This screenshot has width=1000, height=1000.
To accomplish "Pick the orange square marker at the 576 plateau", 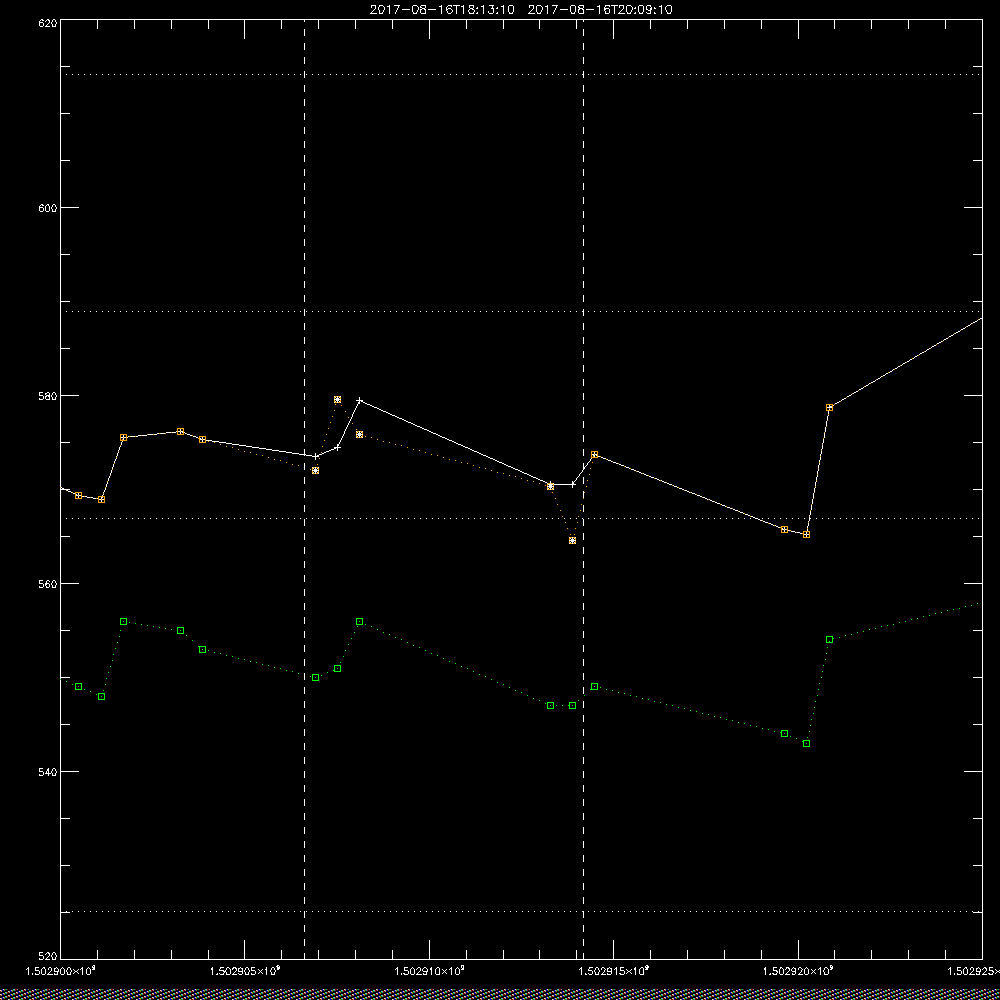I will (180, 431).
